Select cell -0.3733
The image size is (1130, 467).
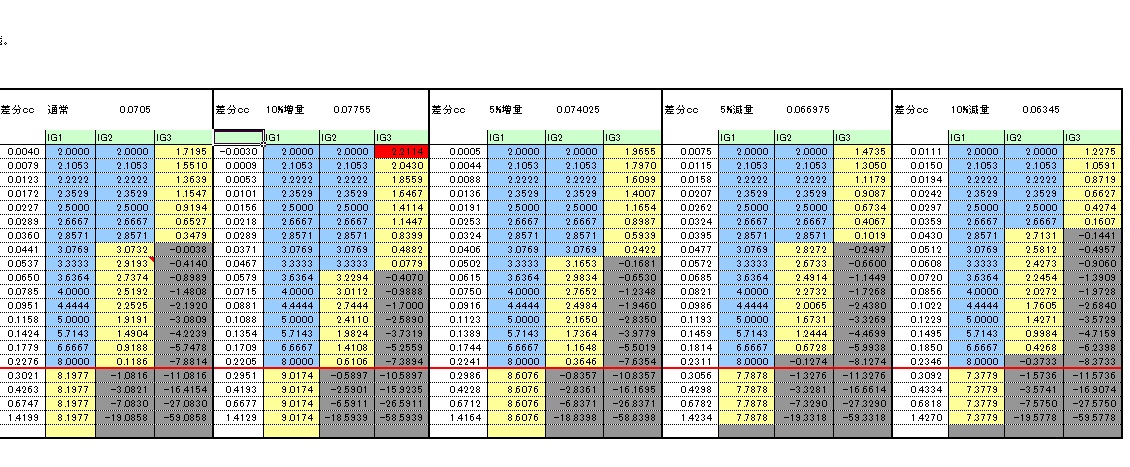[1034, 361]
